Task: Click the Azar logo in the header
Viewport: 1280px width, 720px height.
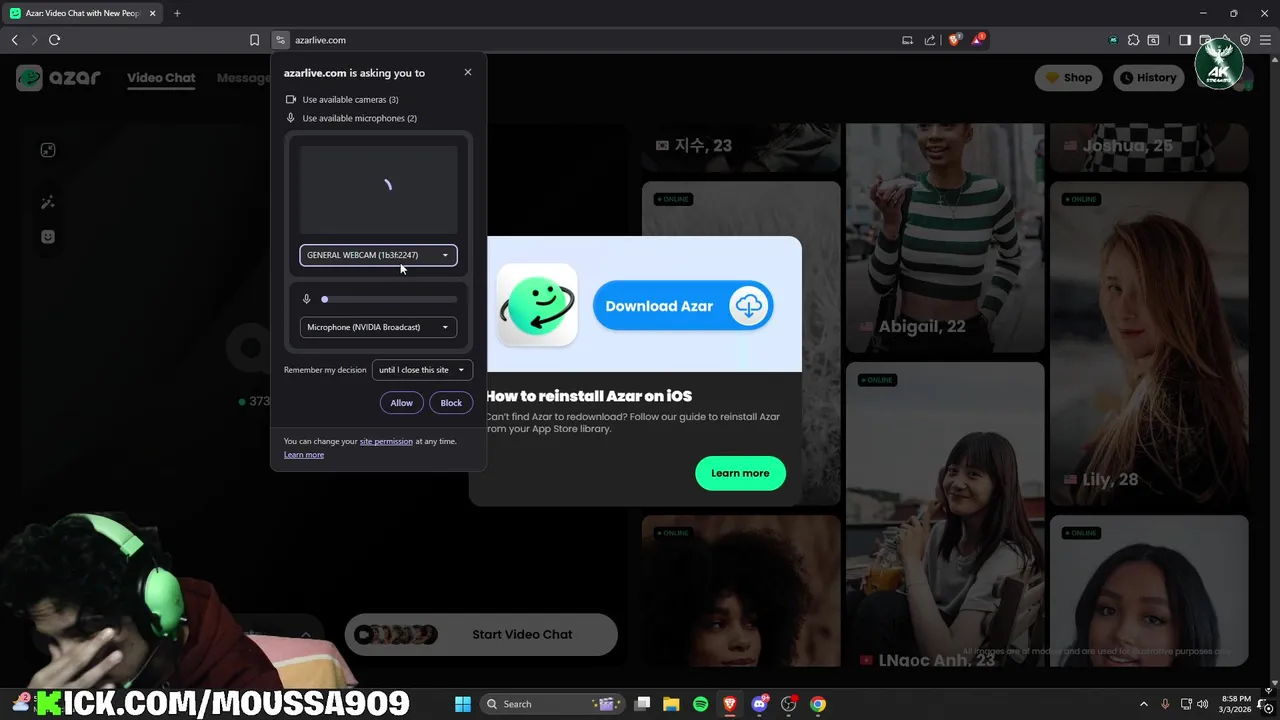Action: coord(59,77)
